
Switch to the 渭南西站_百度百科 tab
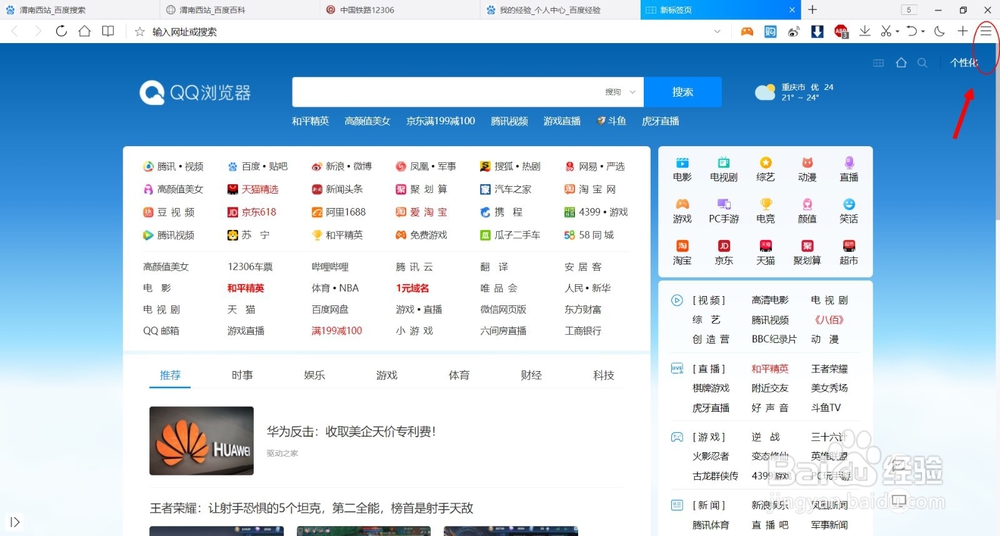[240, 10]
